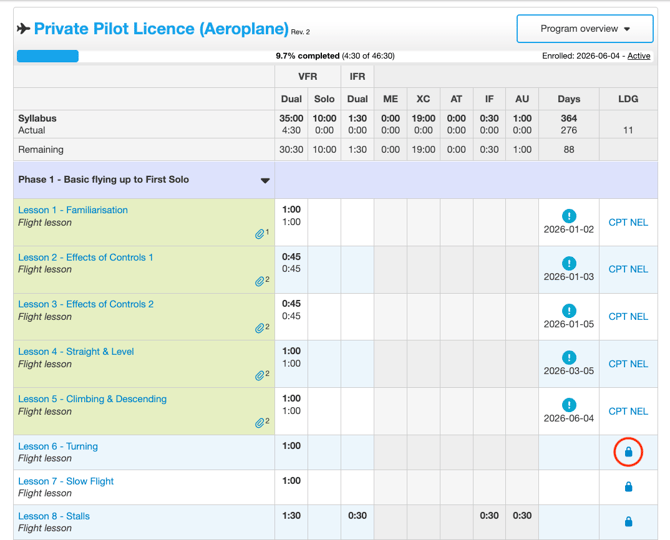
Task: Open Lesson 6 - Turning
Action: coord(58,446)
